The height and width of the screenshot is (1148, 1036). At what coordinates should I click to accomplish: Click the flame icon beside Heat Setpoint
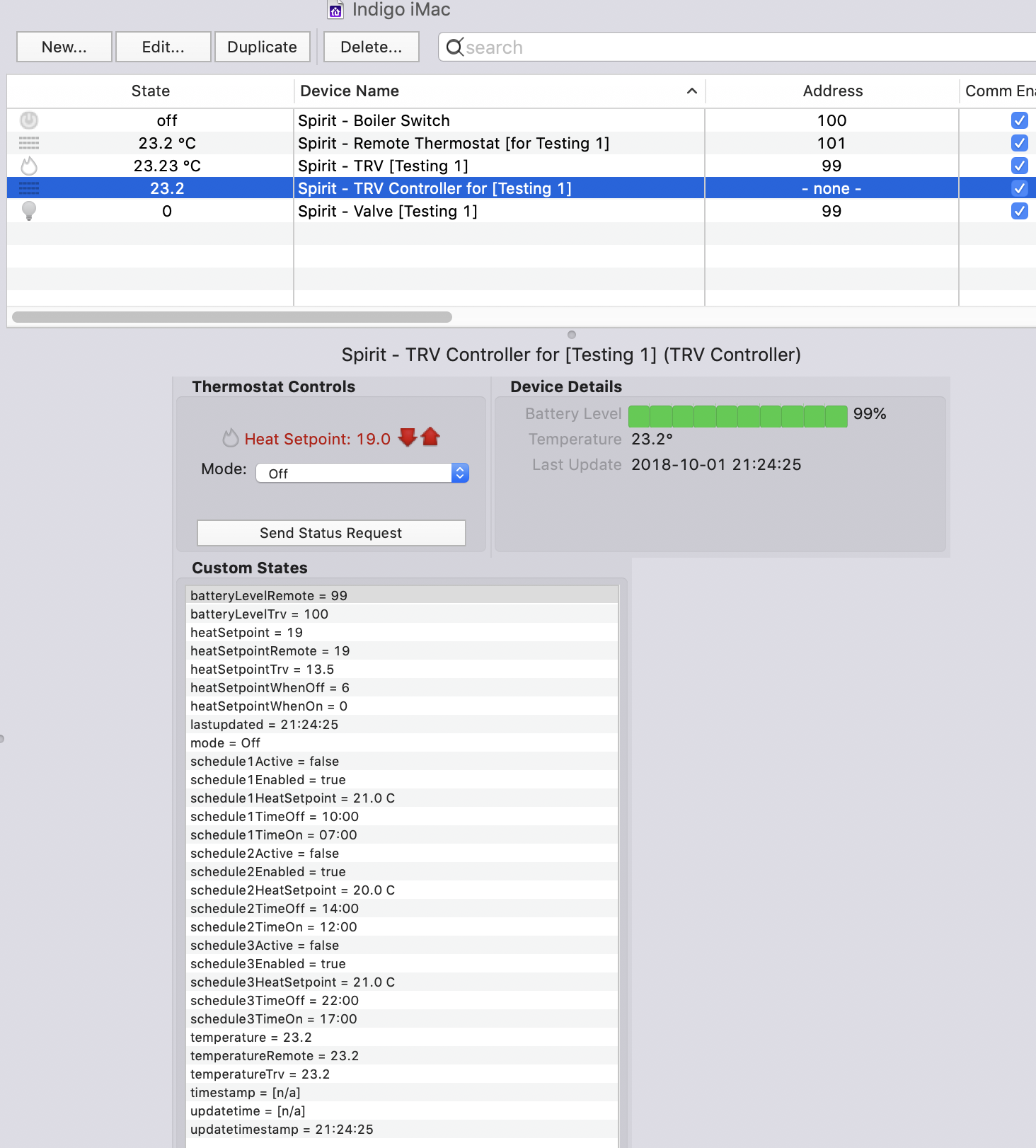coord(231,438)
